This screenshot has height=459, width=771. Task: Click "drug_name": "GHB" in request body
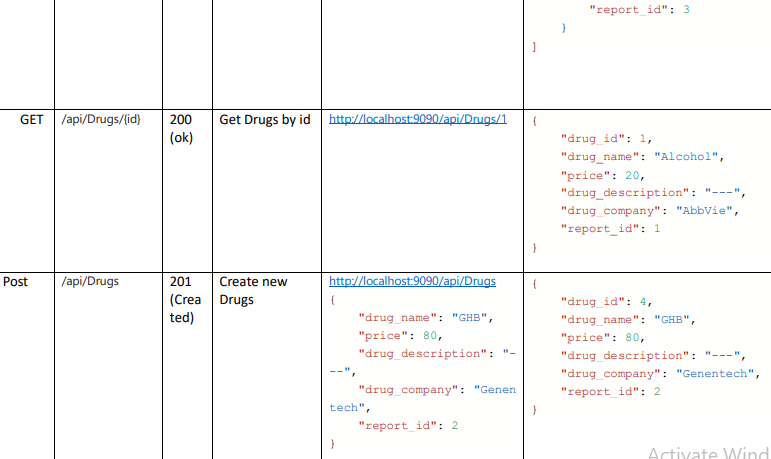pos(425,318)
